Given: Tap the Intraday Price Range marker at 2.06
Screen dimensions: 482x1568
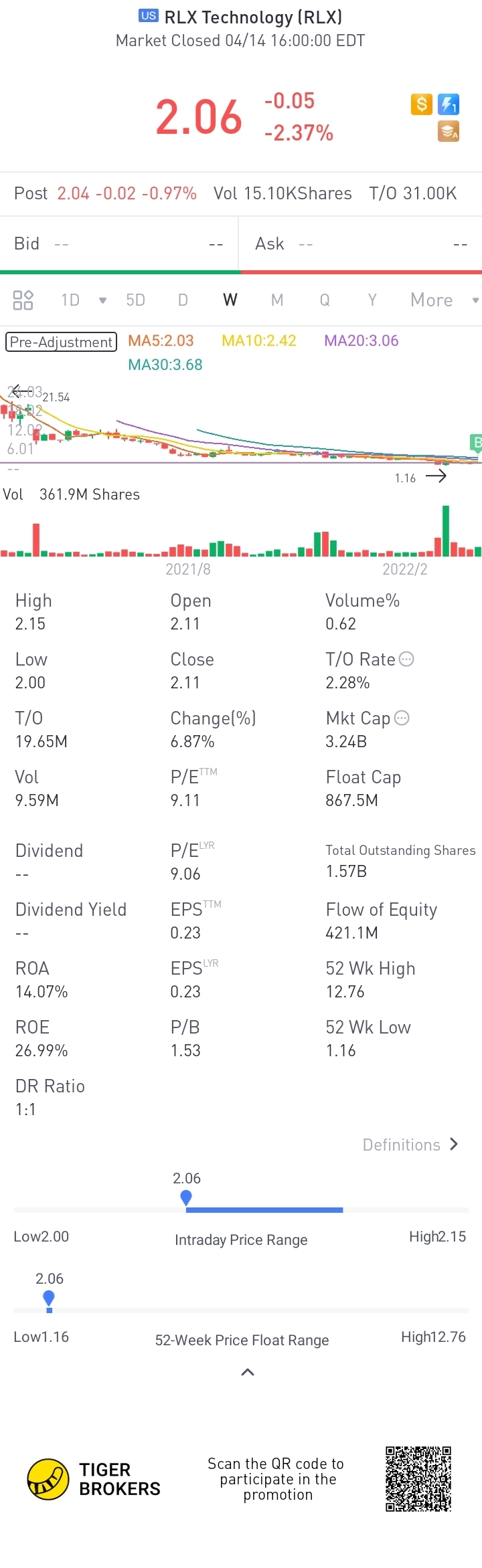Looking at the screenshot, I should coord(186,1197).
